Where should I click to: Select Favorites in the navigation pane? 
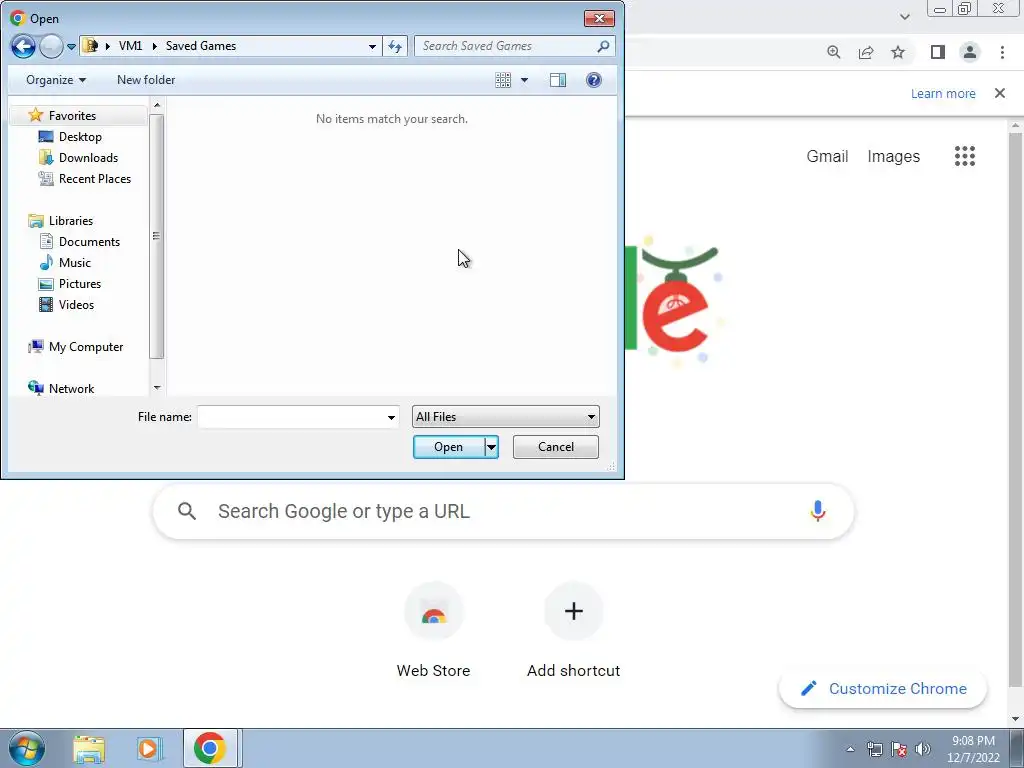click(x=72, y=116)
